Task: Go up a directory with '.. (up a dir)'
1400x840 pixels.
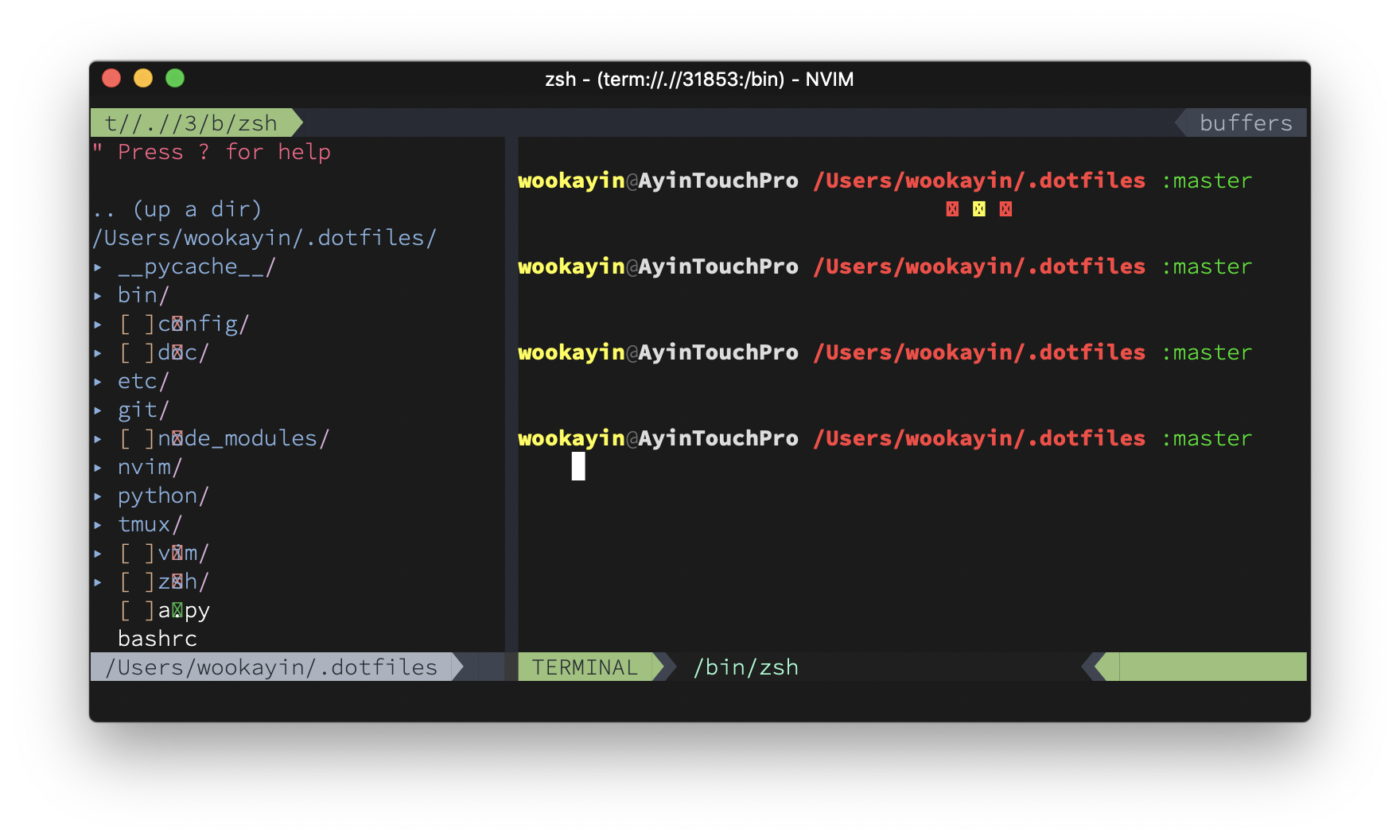Action: click(177, 210)
